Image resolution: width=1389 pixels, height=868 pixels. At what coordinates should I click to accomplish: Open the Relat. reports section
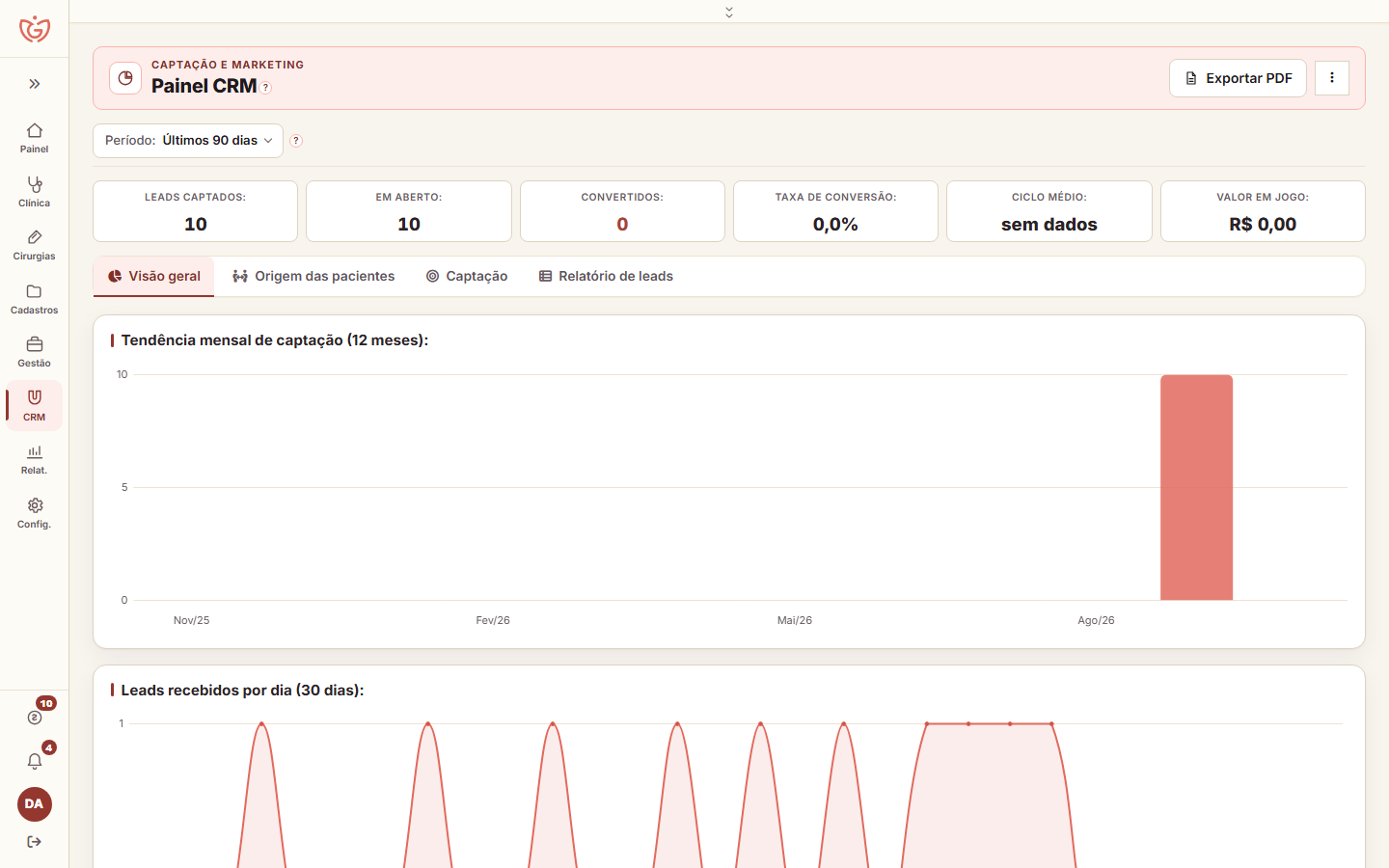(35, 459)
